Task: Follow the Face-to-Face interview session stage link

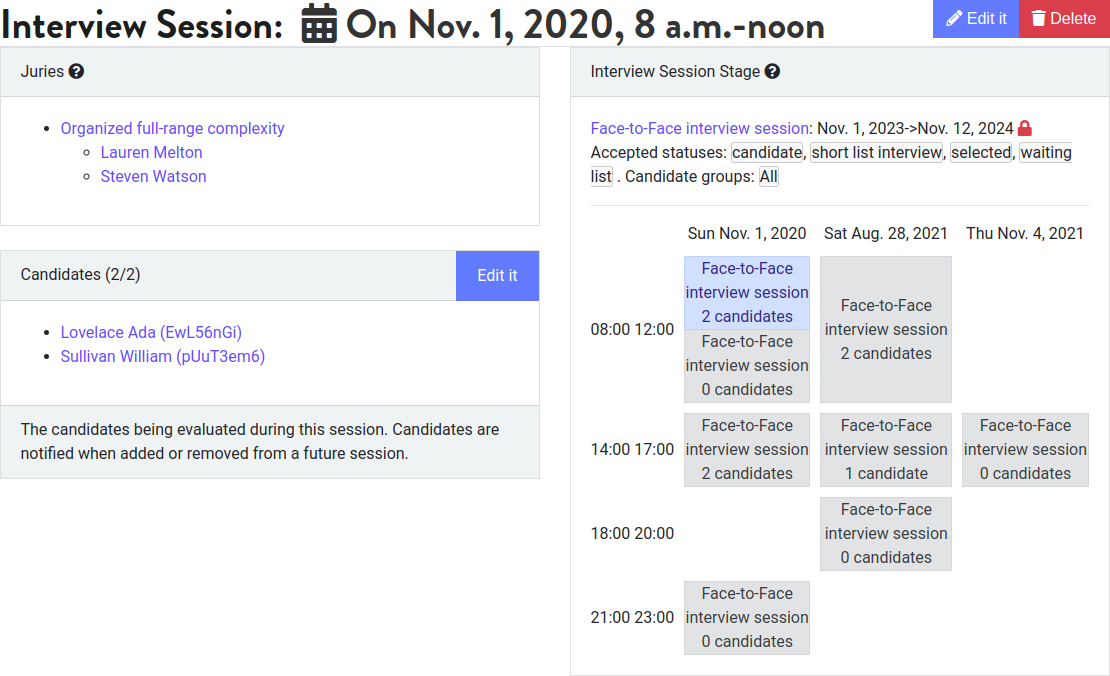Action: (x=699, y=128)
